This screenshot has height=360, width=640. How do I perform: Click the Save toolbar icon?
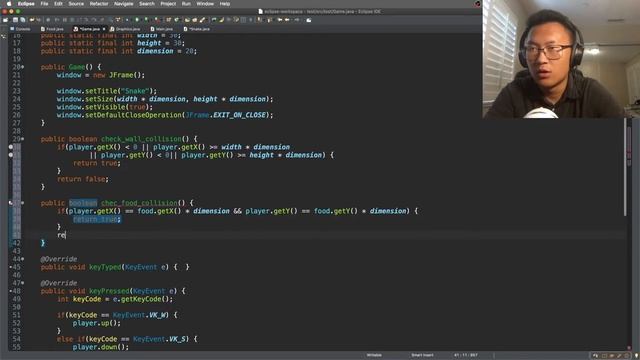[16, 20]
